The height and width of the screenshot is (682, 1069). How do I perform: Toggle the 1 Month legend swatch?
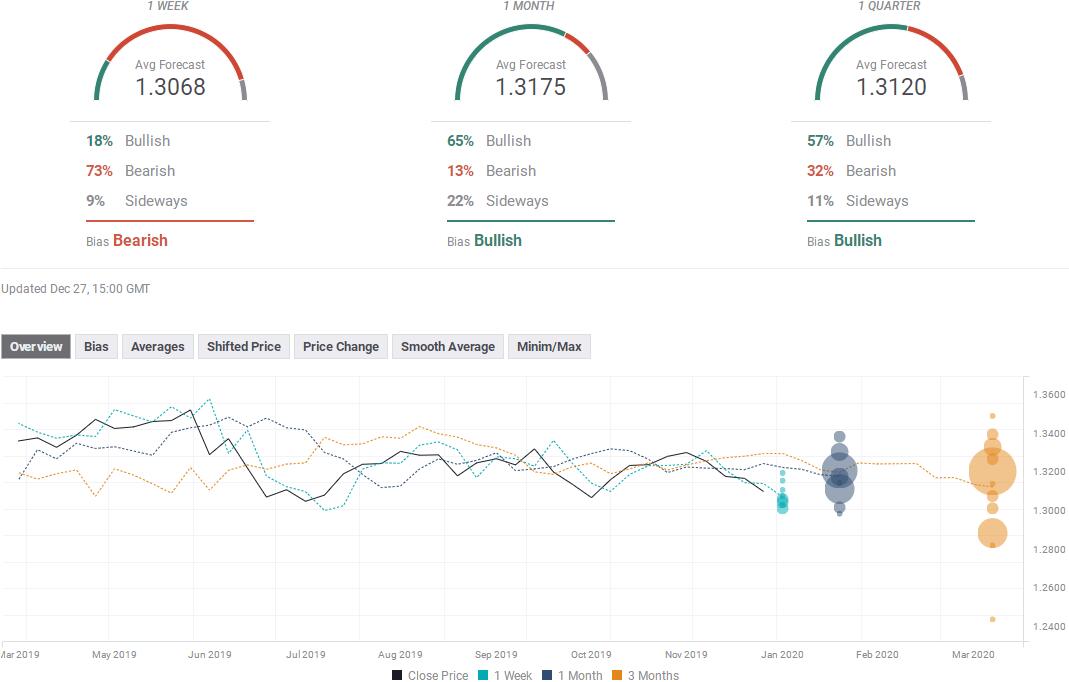coord(547,675)
